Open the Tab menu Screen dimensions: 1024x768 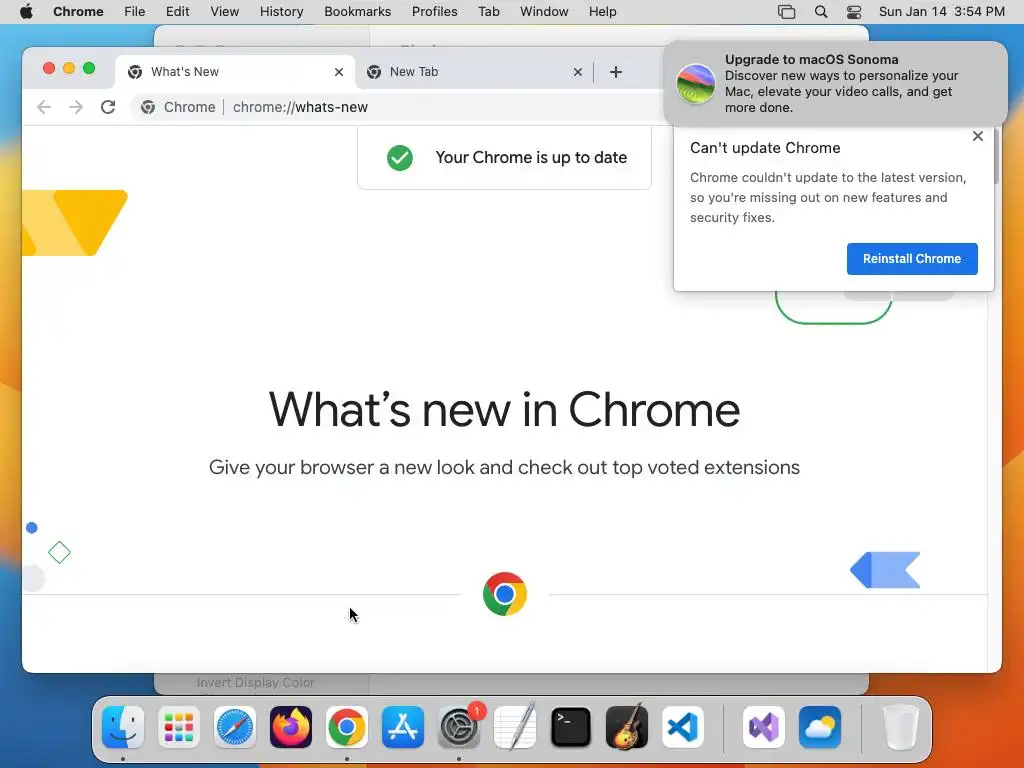pyautogui.click(x=488, y=12)
